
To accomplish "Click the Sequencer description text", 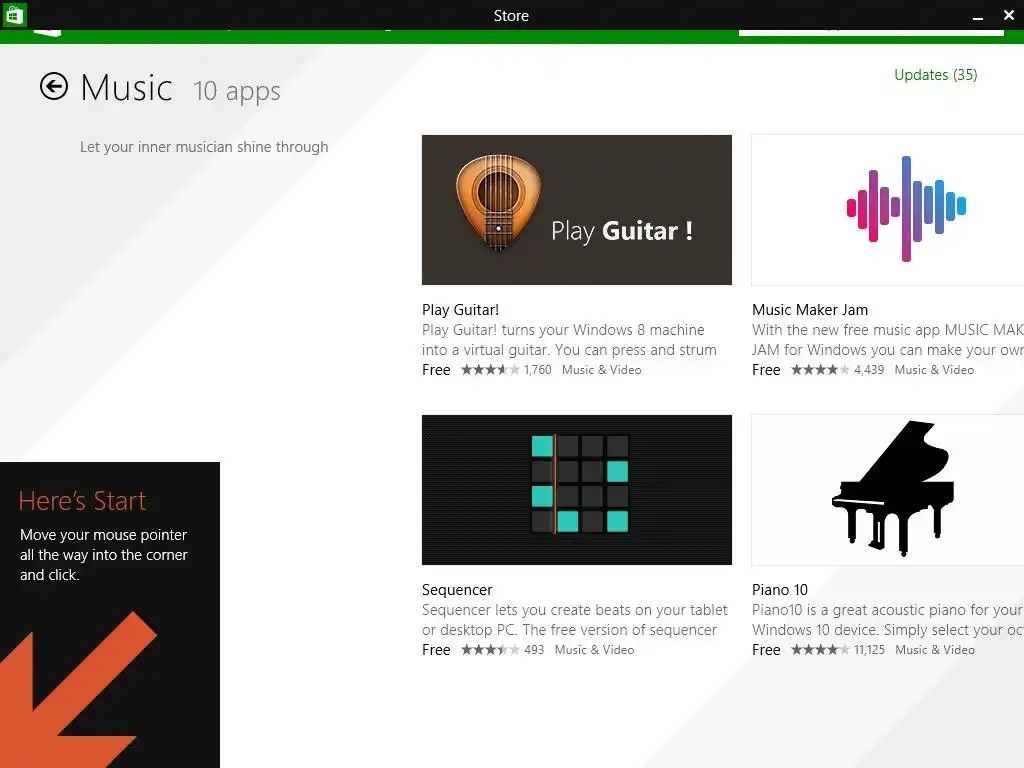I will coord(575,620).
